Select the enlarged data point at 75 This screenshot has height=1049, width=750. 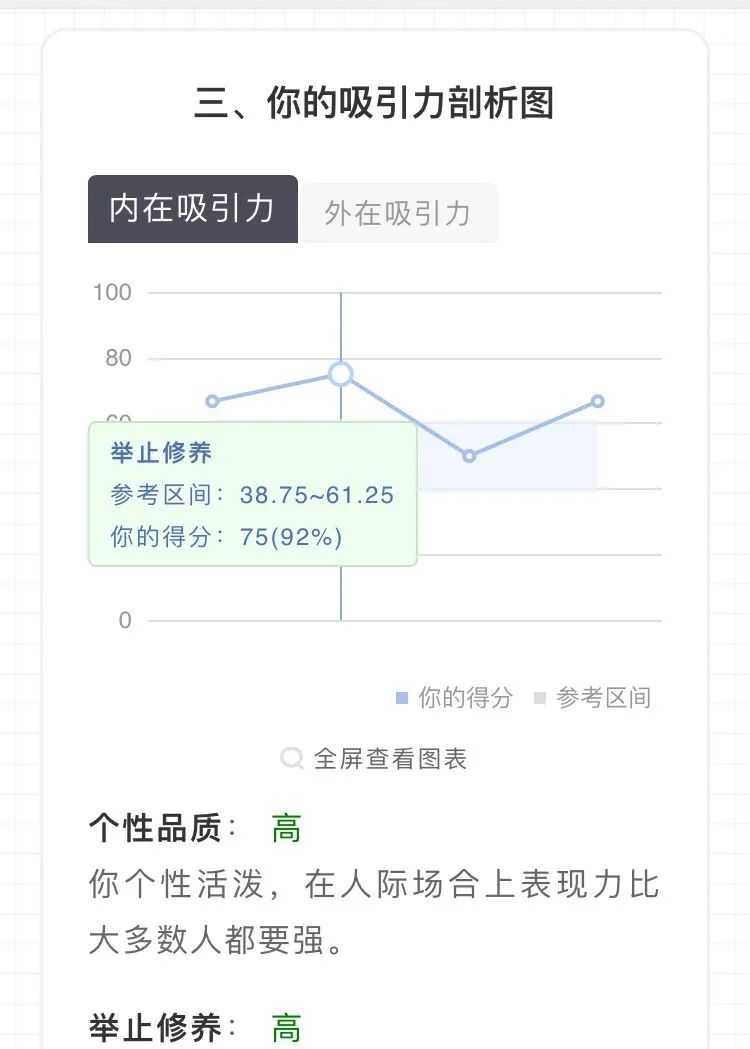(x=341, y=374)
